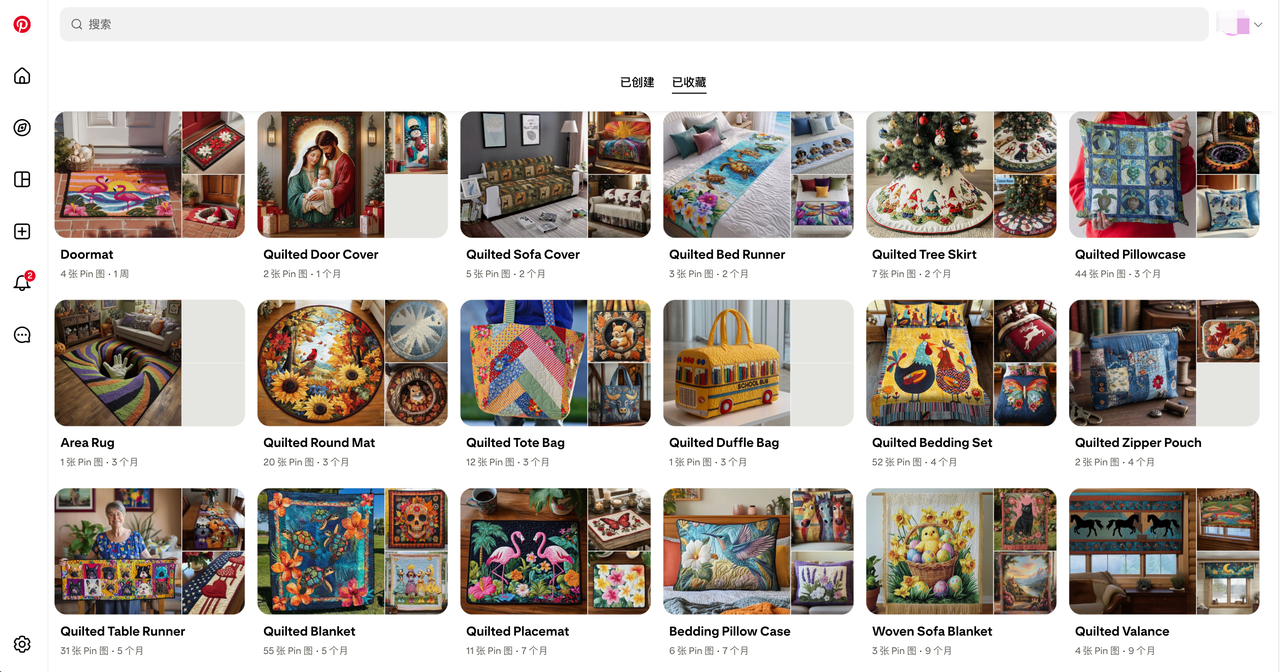1280x672 pixels.
Task: Open the Quilted Tree Skirt board cover
Action: click(x=961, y=174)
